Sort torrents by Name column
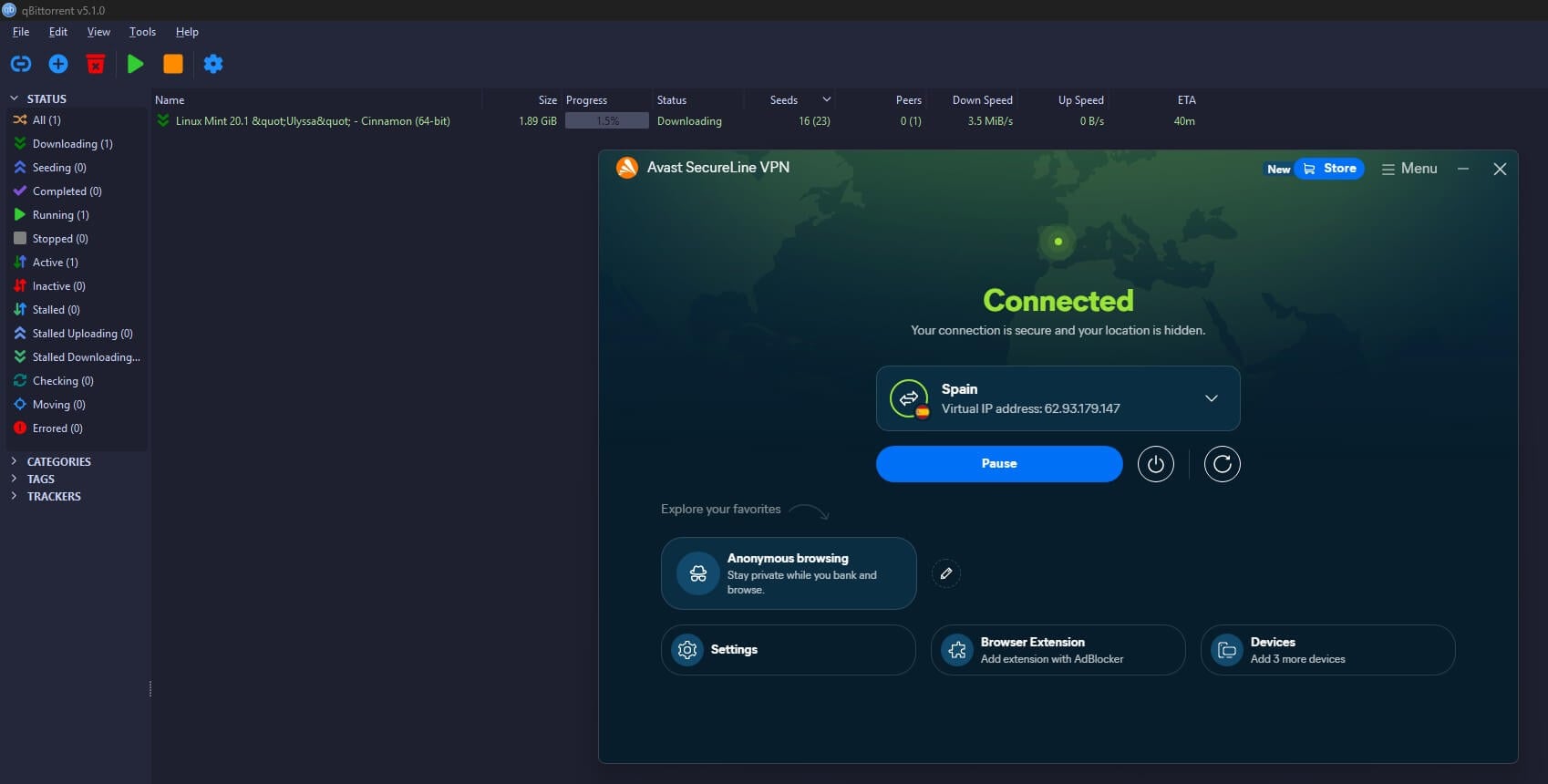The width and height of the screenshot is (1548, 784). [x=170, y=100]
